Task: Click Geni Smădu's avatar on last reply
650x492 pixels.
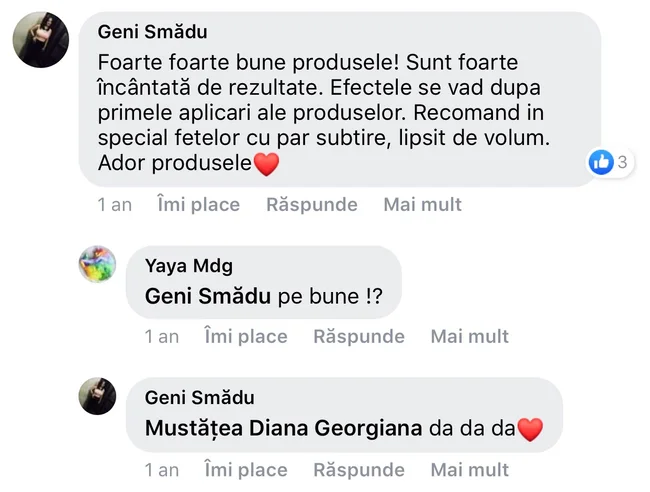Action: [98, 396]
